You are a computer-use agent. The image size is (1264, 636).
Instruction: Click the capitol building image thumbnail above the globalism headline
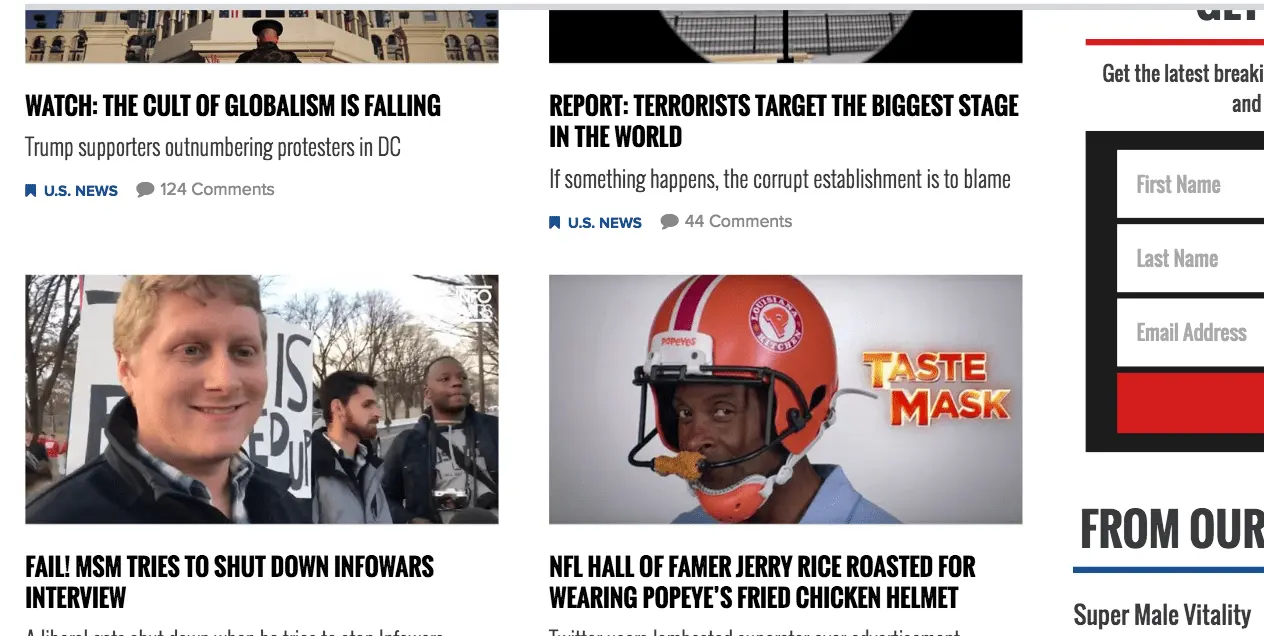coord(262,37)
